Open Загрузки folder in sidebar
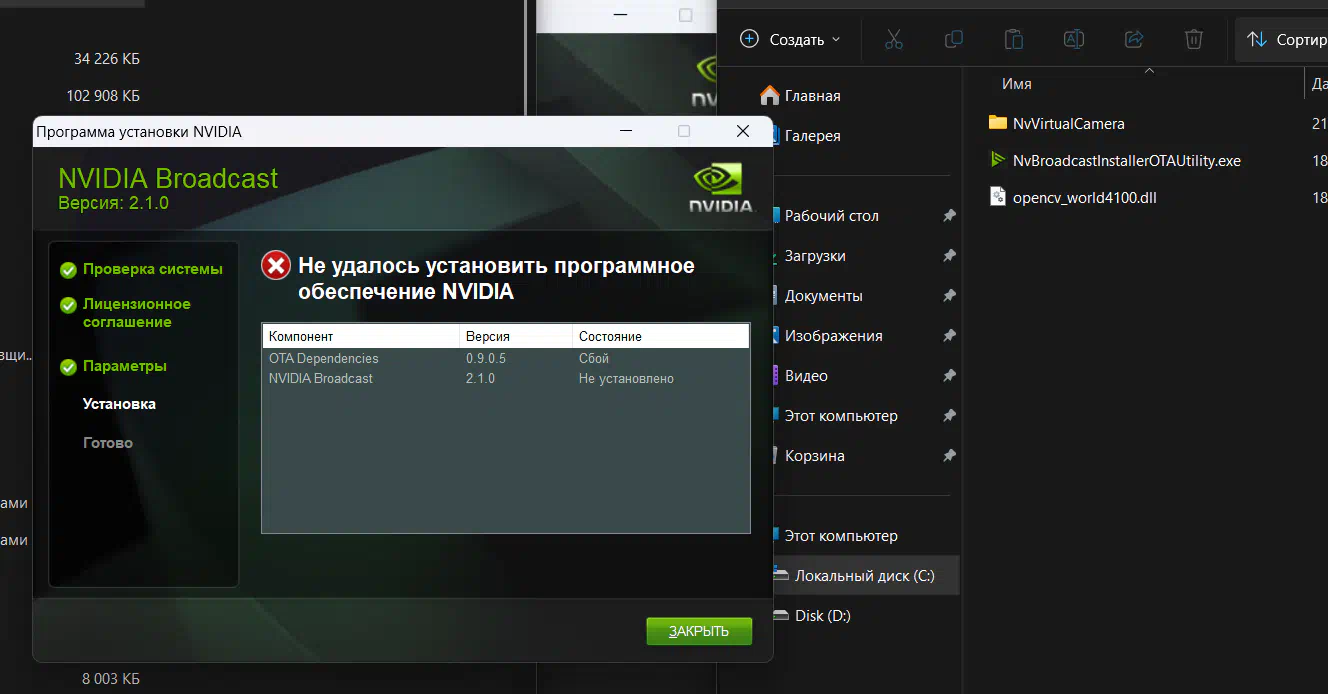Screen dimensions: 1328x694 pos(815,256)
